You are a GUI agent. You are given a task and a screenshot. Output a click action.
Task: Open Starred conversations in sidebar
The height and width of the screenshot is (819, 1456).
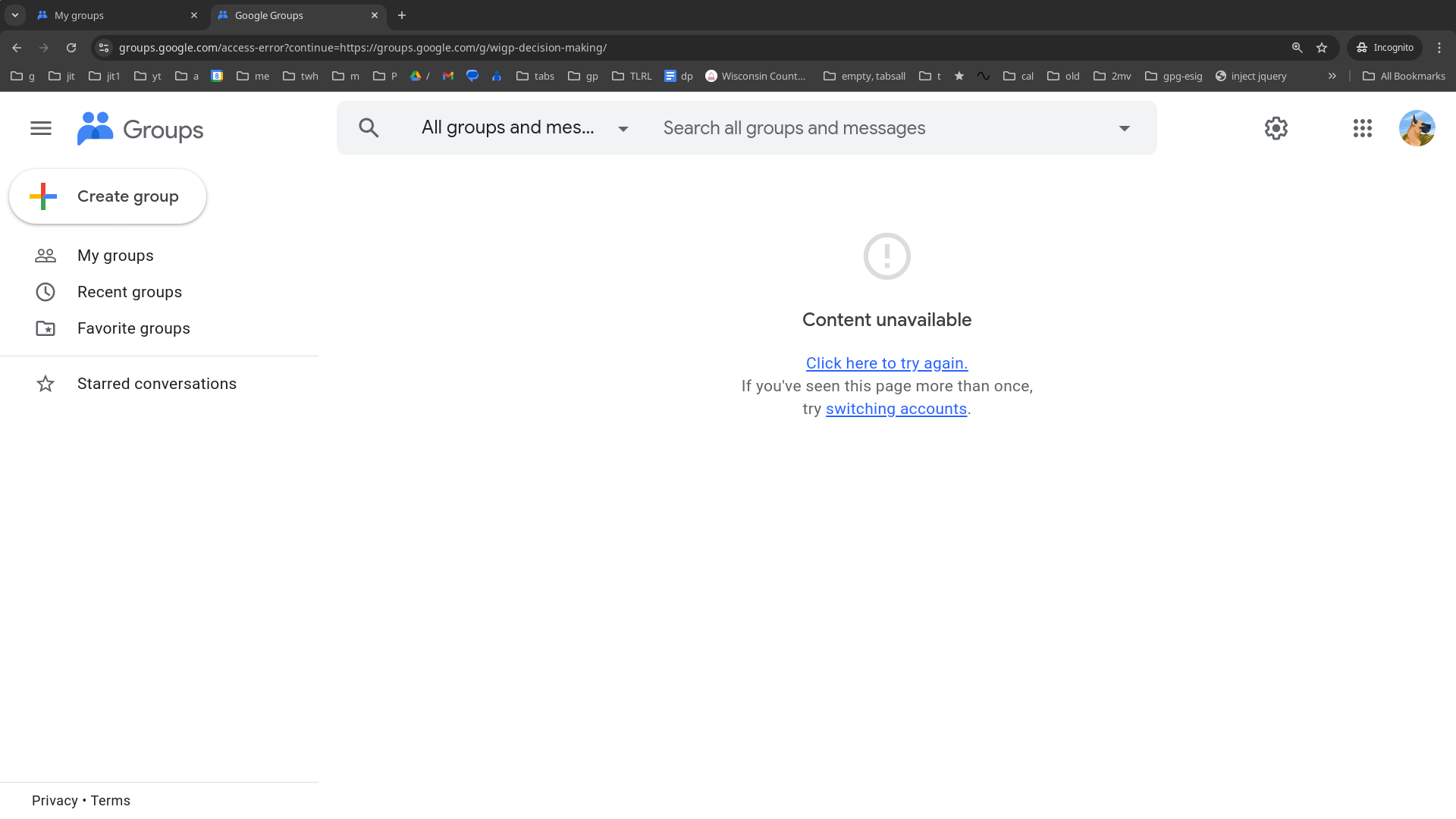pos(157,384)
